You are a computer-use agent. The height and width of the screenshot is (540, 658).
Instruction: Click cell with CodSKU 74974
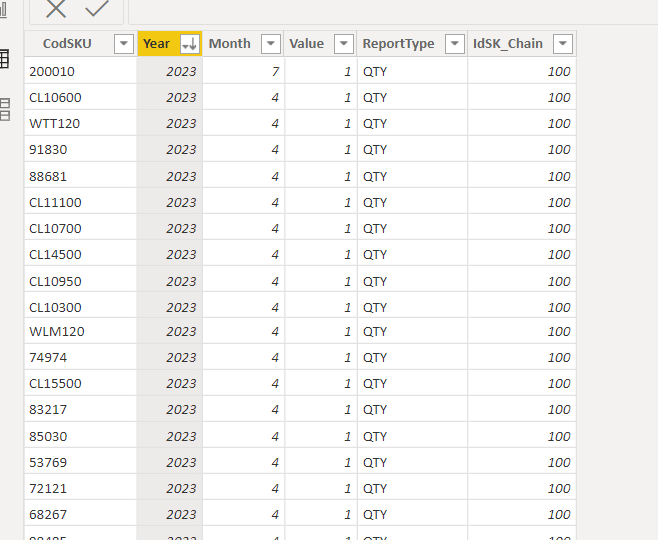(x=81, y=357)
